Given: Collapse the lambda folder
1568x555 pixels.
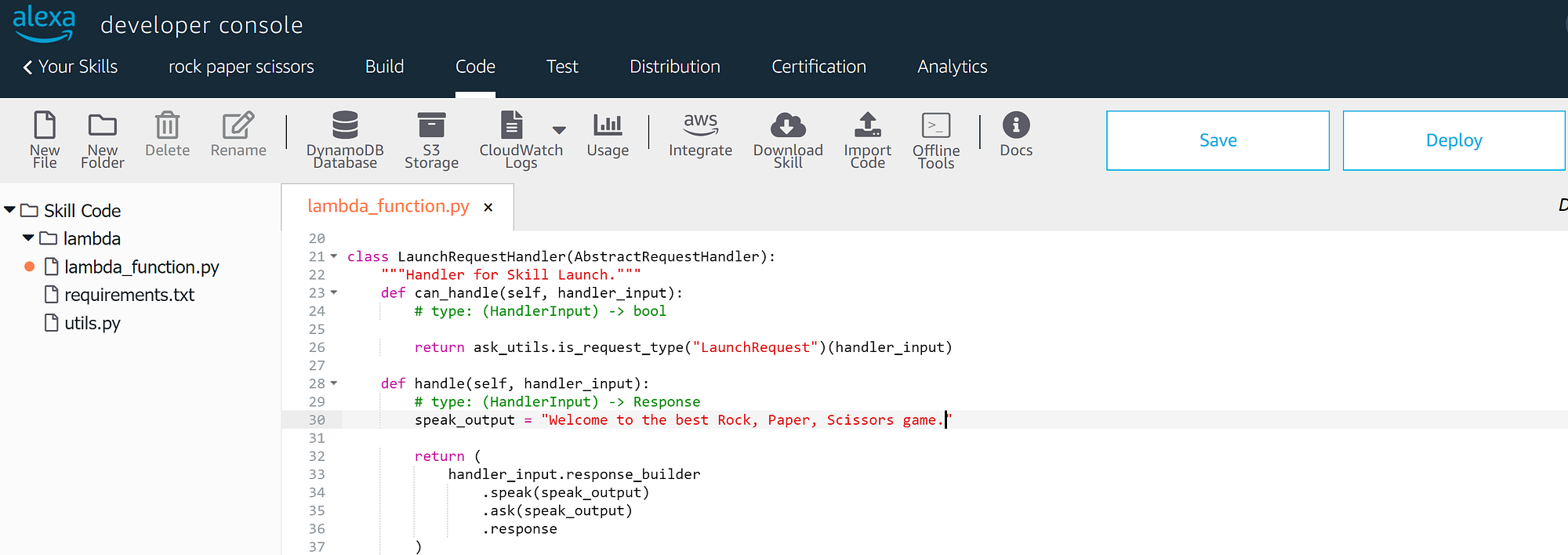Looking at the screenshot, I should pyautogui.click(x=29, y=238).
